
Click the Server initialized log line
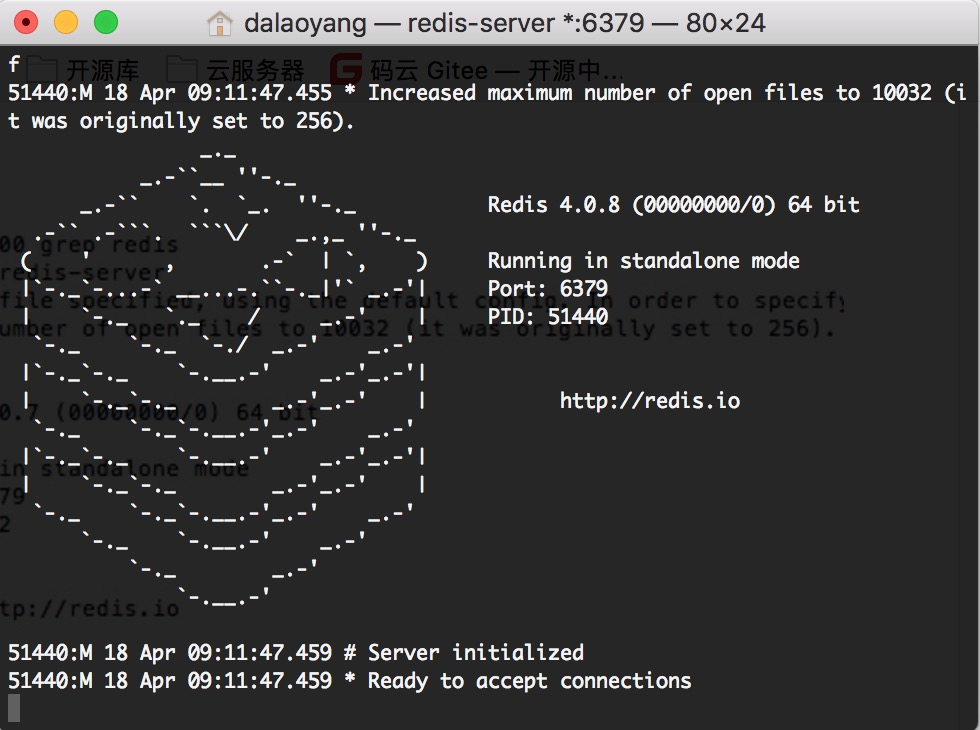click(296, 652)
